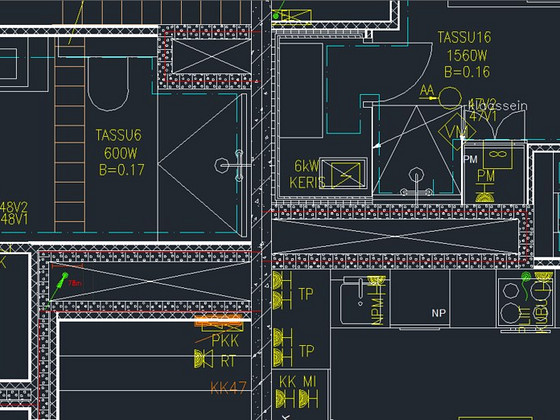Click the infinity fan symbol box
Screen dimensions: 560x420
click(497, 155)
